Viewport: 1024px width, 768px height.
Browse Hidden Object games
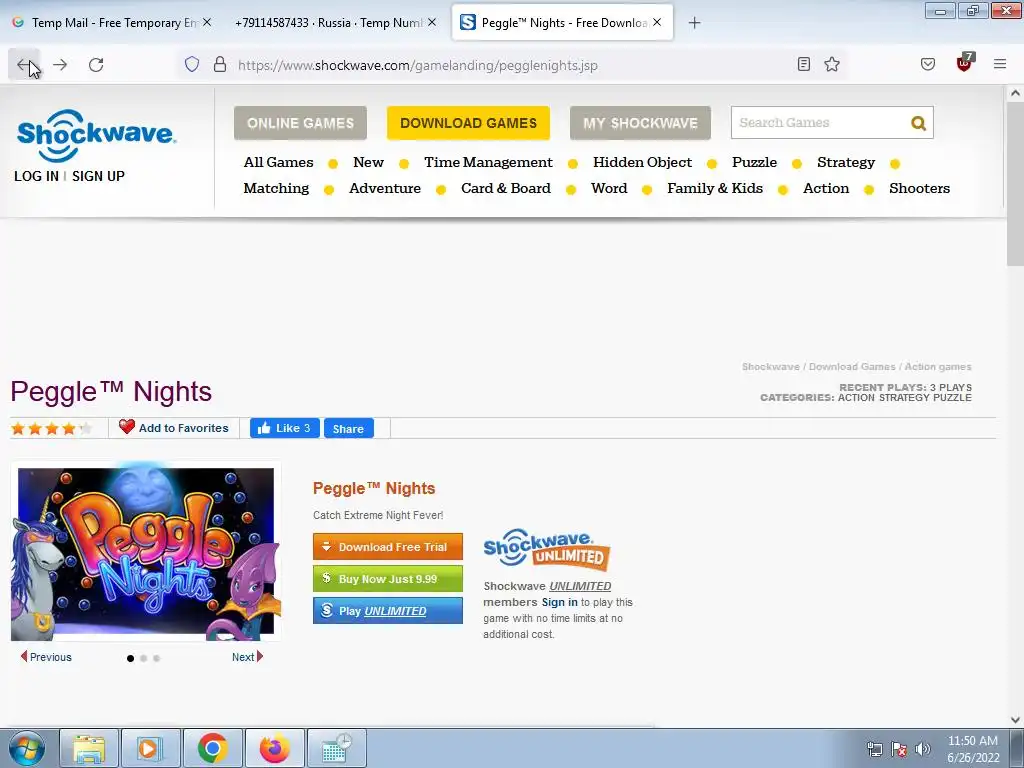[x=643, y=162]
